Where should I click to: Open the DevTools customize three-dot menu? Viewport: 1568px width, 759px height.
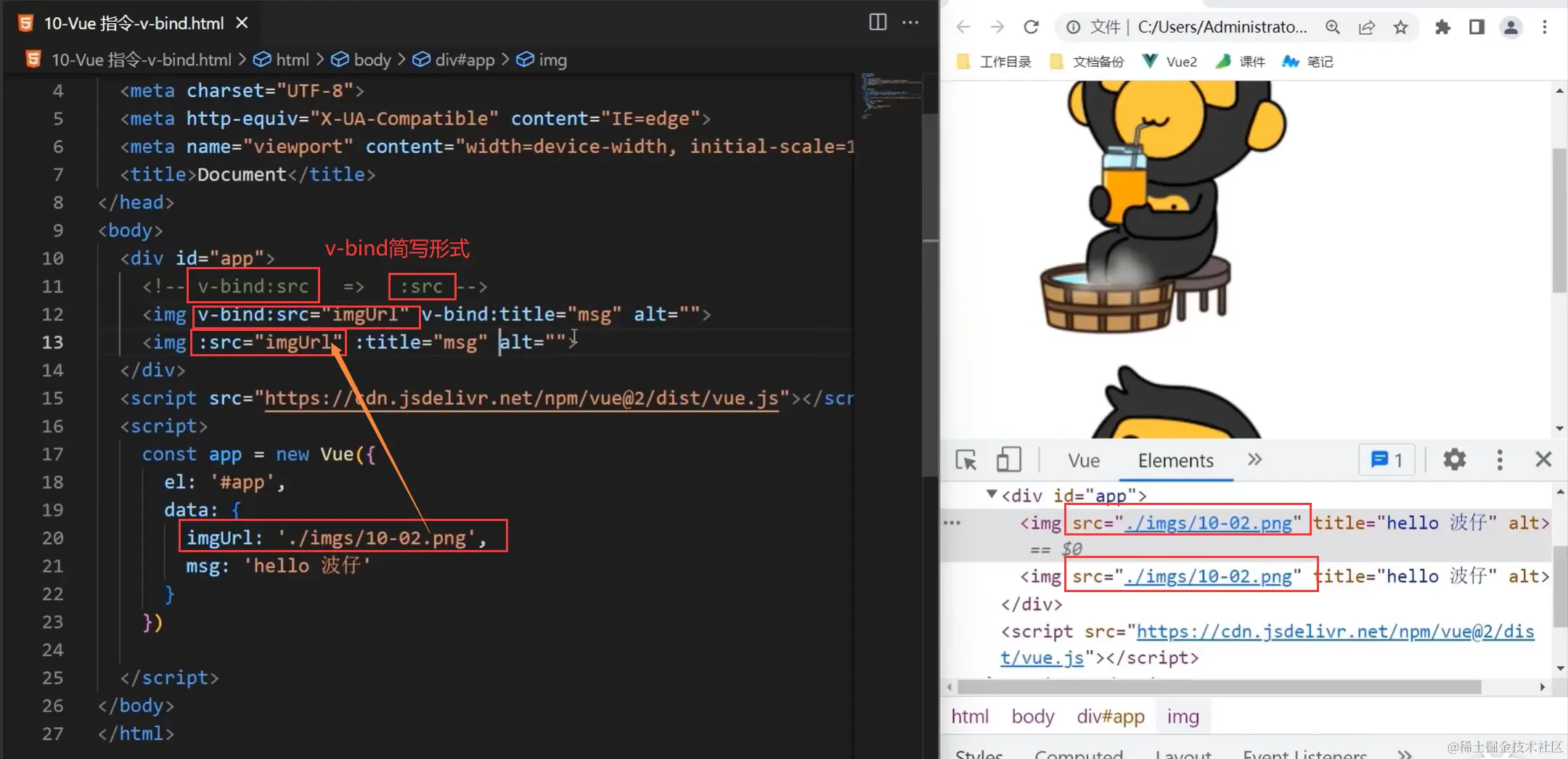click(1500, 459)
